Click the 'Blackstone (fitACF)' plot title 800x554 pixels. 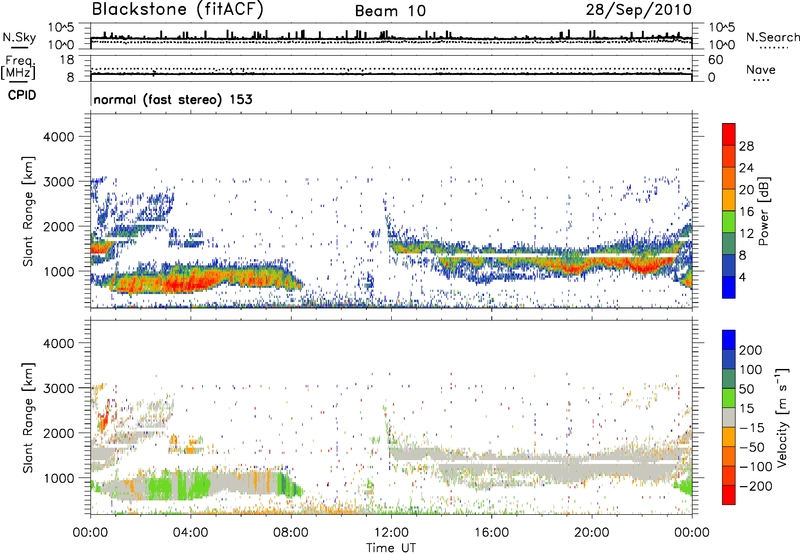coord(177,9)
